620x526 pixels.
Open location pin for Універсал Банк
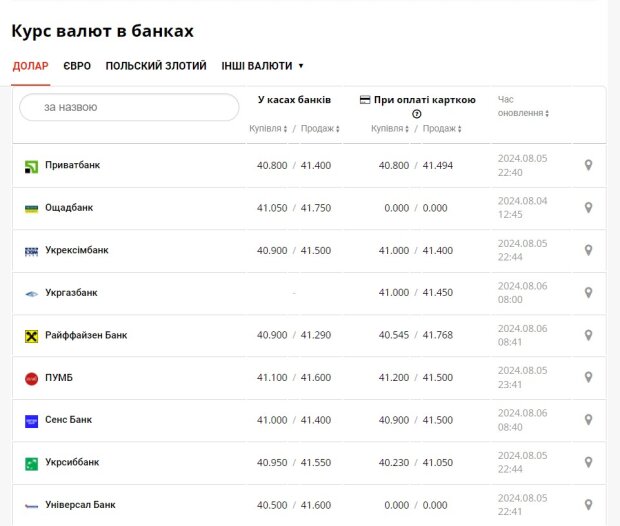pyautogui.click(x=588, y=505)
